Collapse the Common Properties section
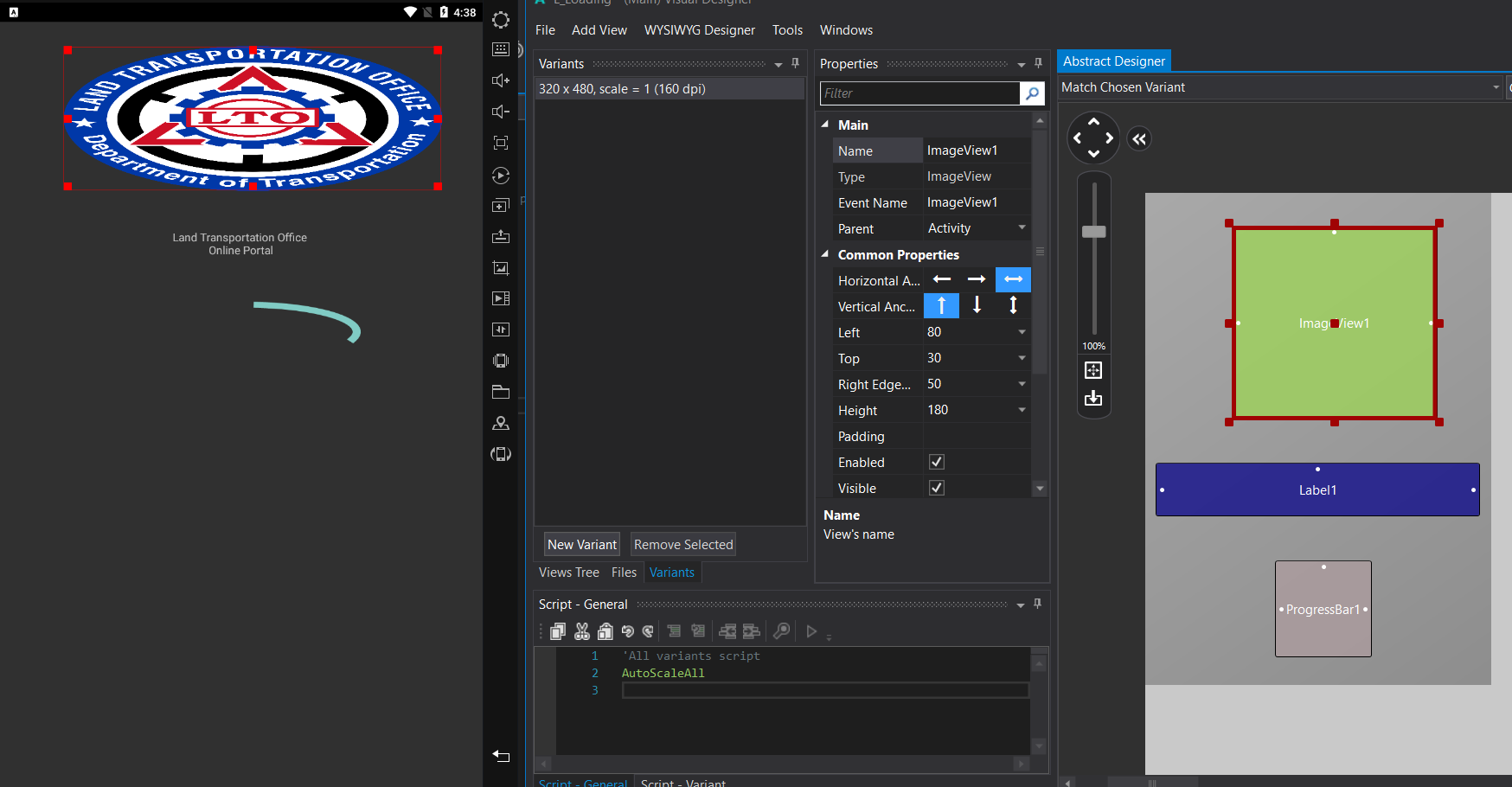The image size is (1512, 787). [x=825, y=254]
